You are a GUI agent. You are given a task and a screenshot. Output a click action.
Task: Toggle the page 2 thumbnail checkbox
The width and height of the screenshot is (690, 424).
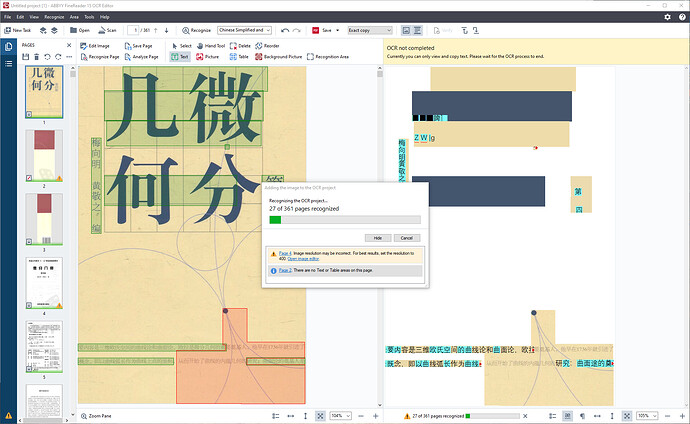coord(29,178)
